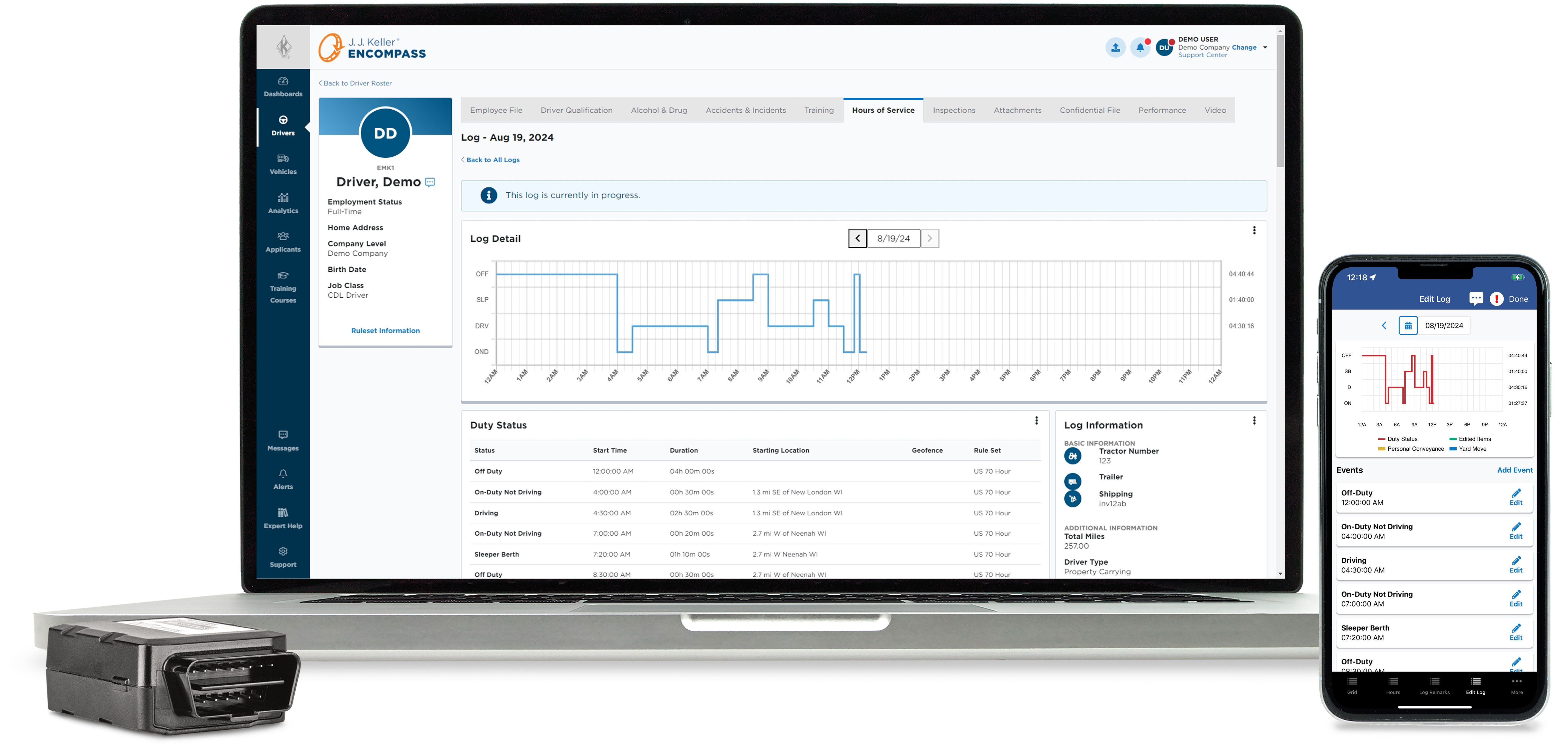Expand the Demo User account dropdown
Image resolution: width=1568 pixels, height=751 pixels.
click(x=1265, y=48)
